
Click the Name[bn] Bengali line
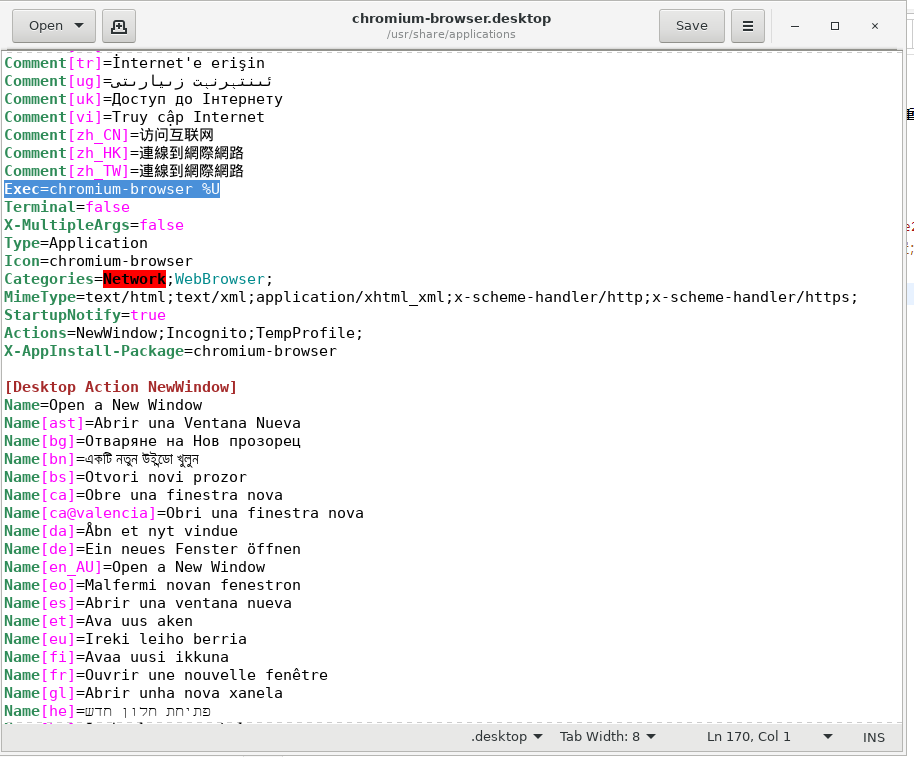point(101,459)
